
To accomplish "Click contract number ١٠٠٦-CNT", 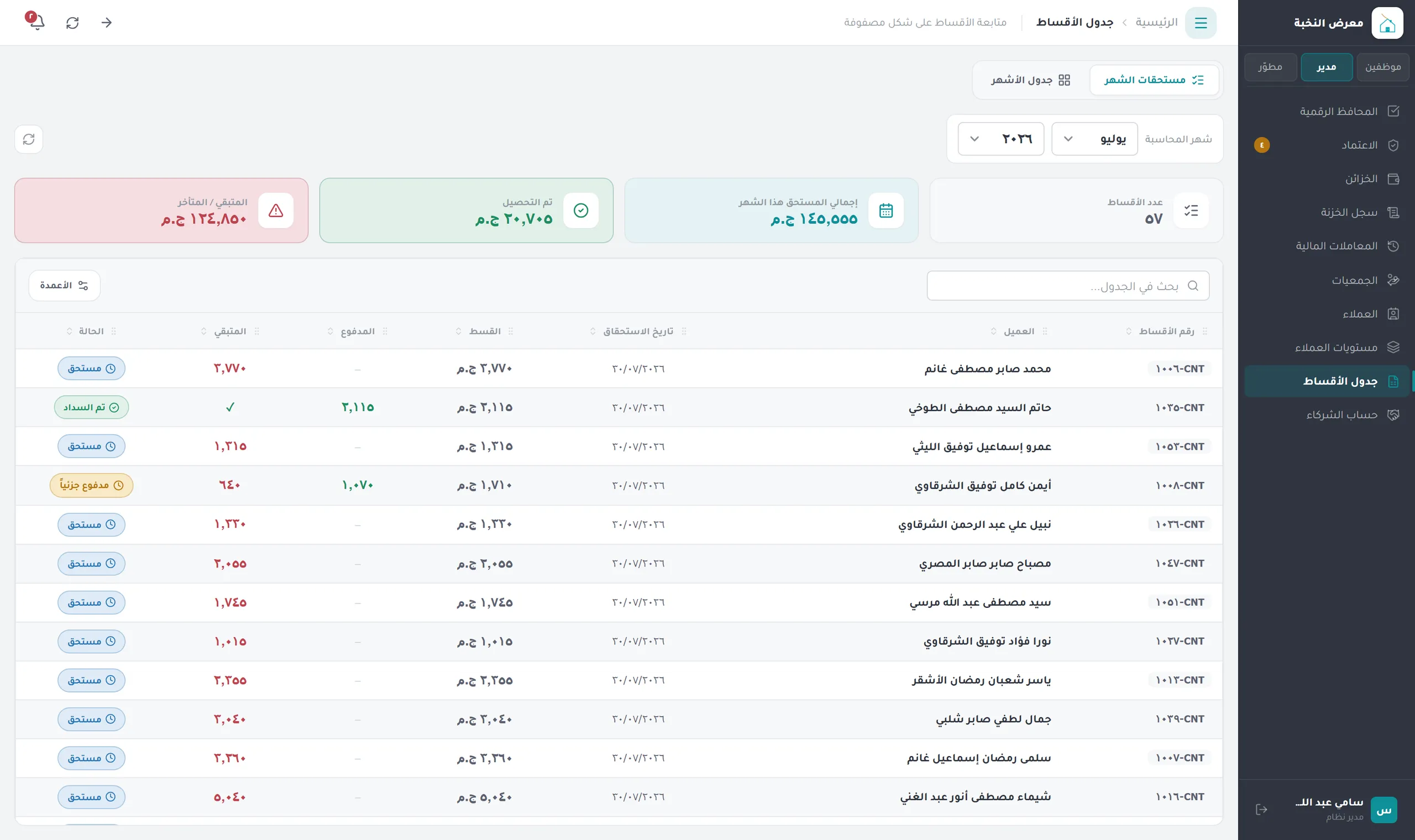I will (1180, 369).
